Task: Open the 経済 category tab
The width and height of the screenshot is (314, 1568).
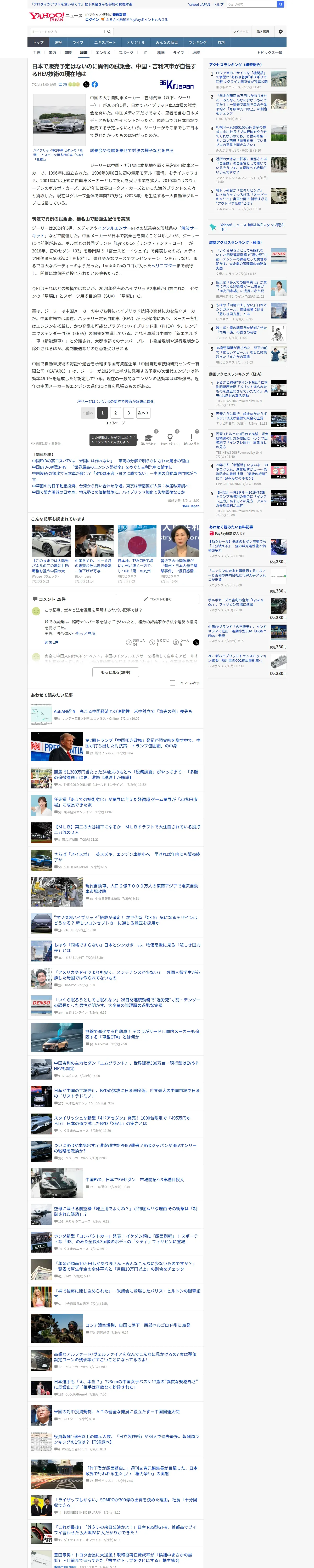Action: (83, 53)
